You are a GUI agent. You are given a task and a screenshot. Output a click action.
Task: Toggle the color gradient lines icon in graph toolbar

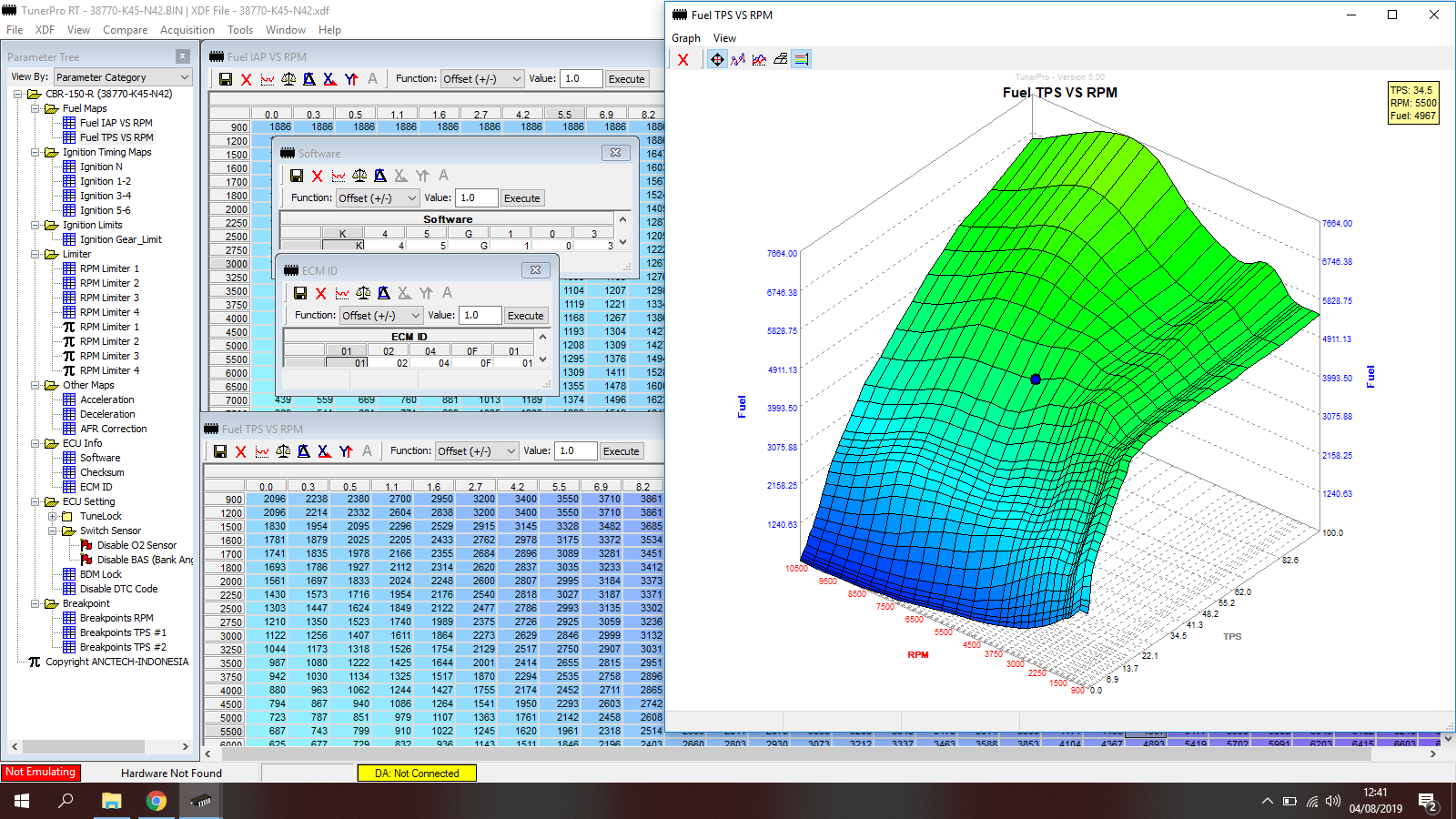[x=801, y=60]
